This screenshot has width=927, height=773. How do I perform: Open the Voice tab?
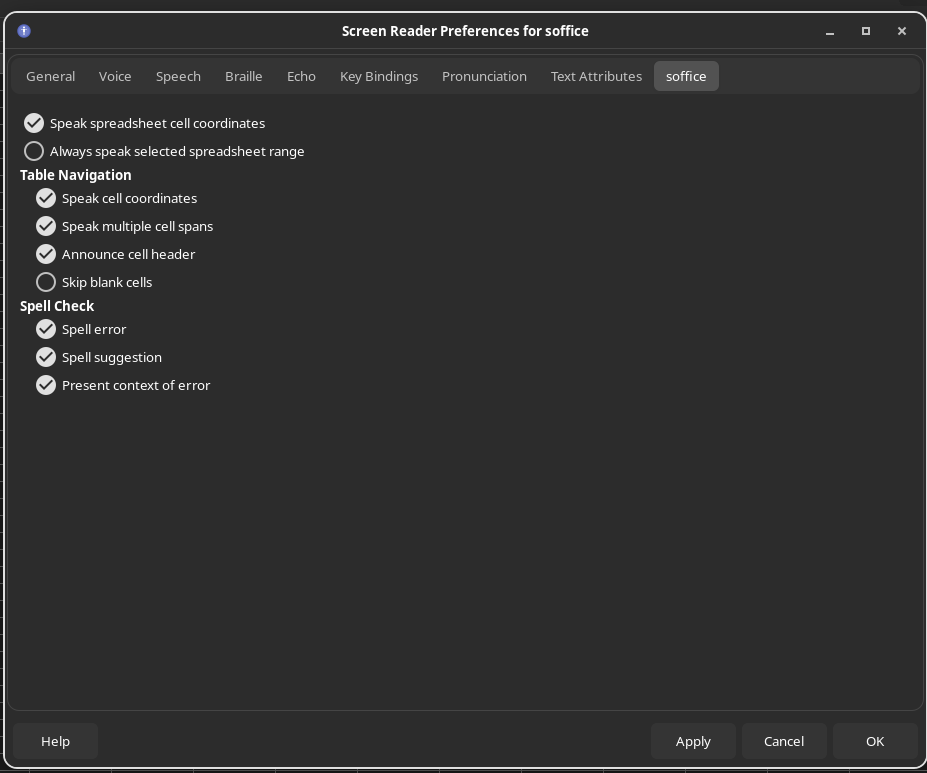coord(115,76)
